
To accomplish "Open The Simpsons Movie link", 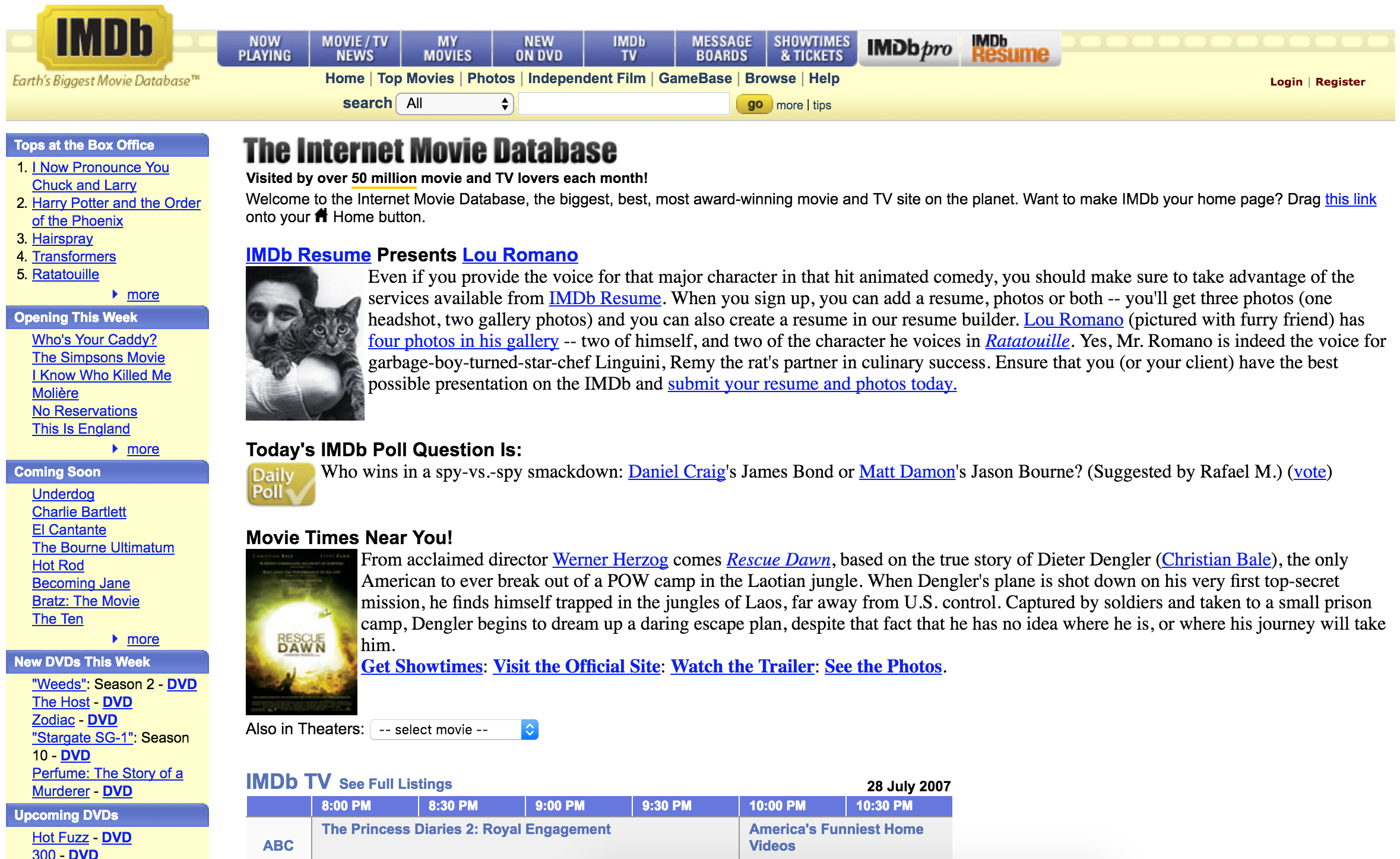I will 99,358.
